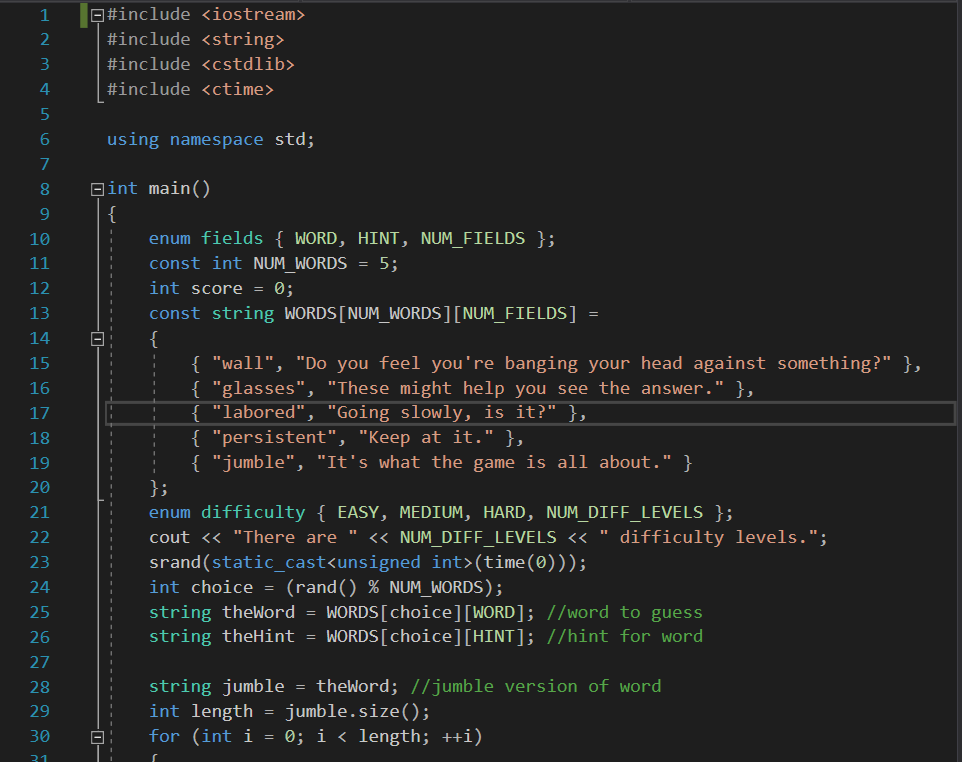Collapse the WORDS array initializer at line 14
This screenshot has height=762, width=962.
pyautogui.click(x=97, y=339)
